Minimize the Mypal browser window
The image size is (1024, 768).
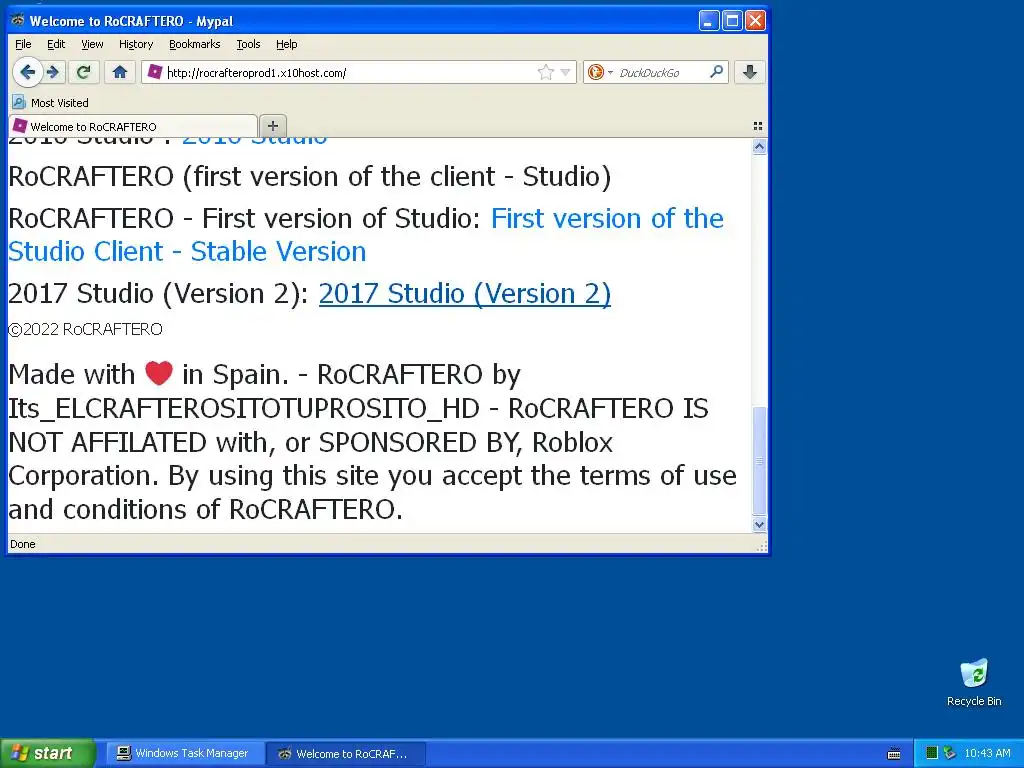[709, 20]
